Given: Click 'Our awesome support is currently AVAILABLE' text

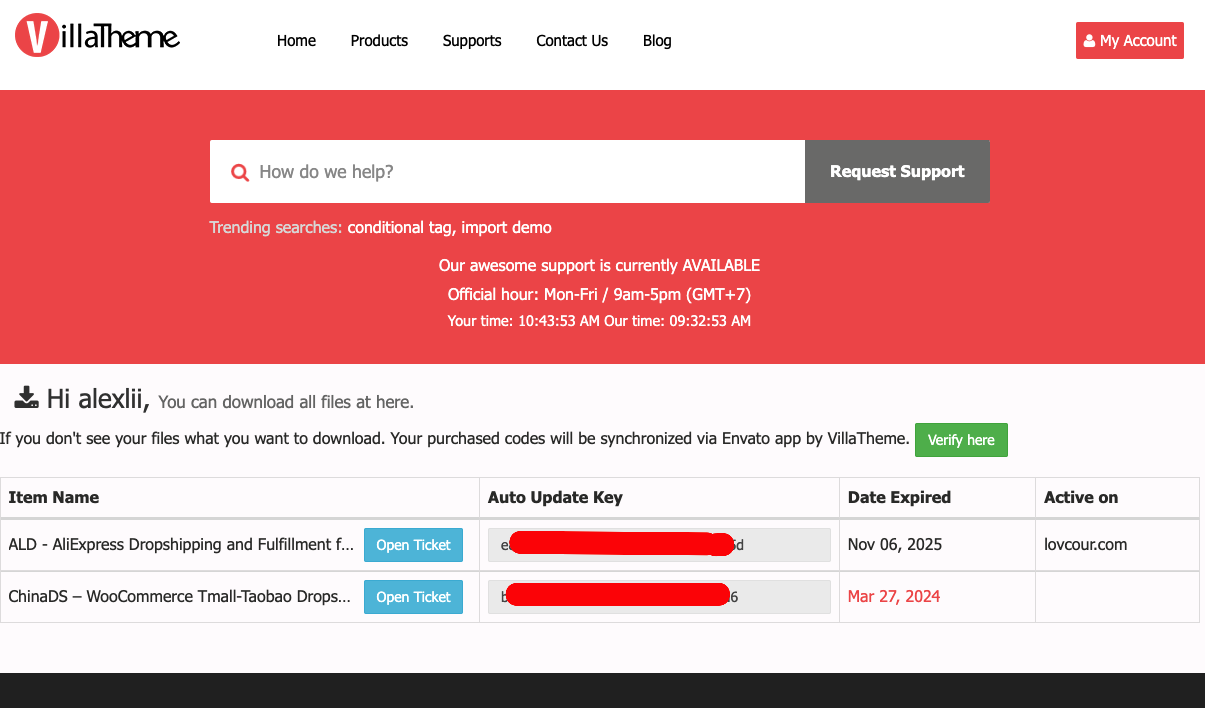Looking at the screenshot, I should point(599,266).
